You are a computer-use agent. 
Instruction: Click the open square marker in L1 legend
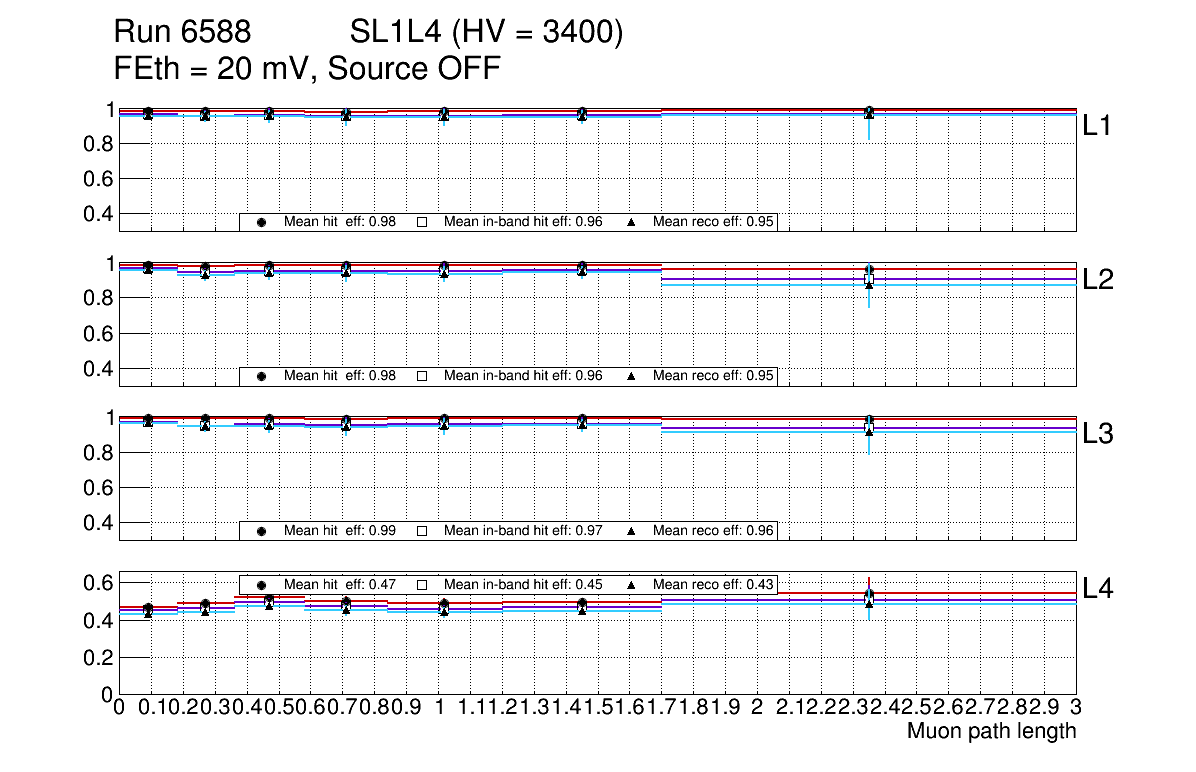(x=421, y=222)
